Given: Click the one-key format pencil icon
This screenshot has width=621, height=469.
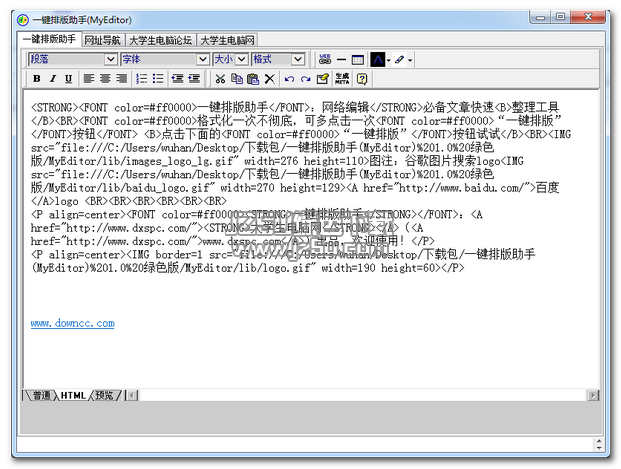Looking at the screenshot, I should point(323,79).
